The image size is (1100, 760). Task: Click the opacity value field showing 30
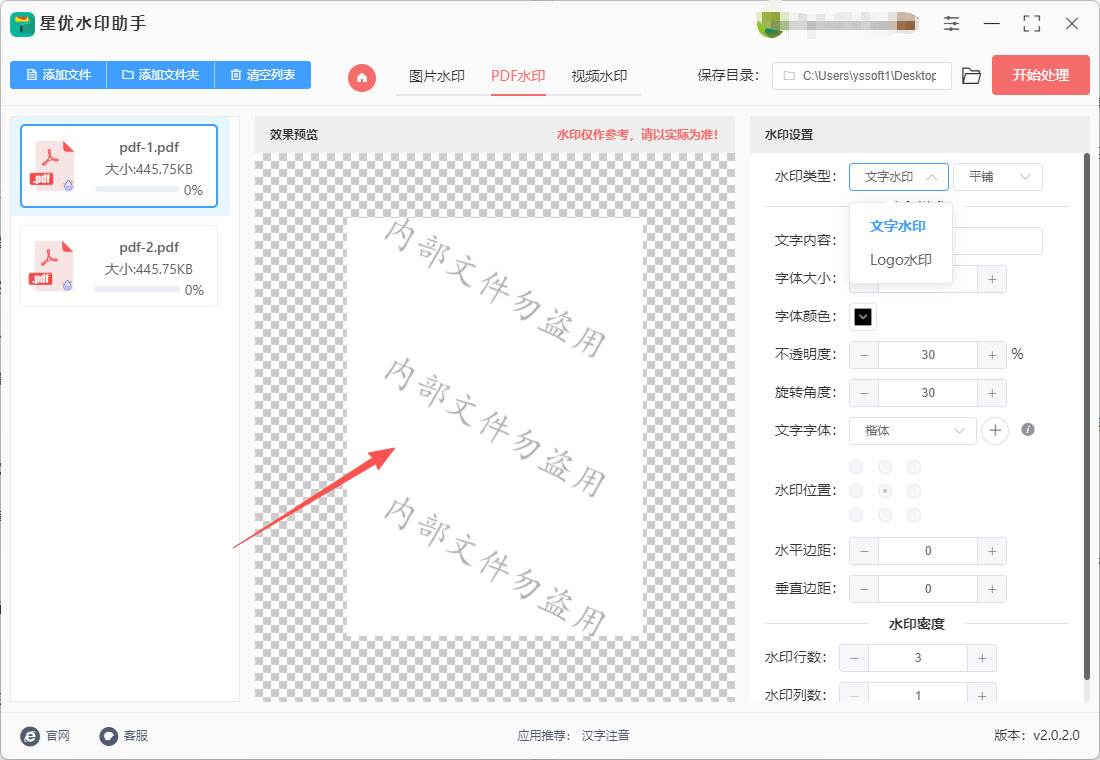pos(927,355)
